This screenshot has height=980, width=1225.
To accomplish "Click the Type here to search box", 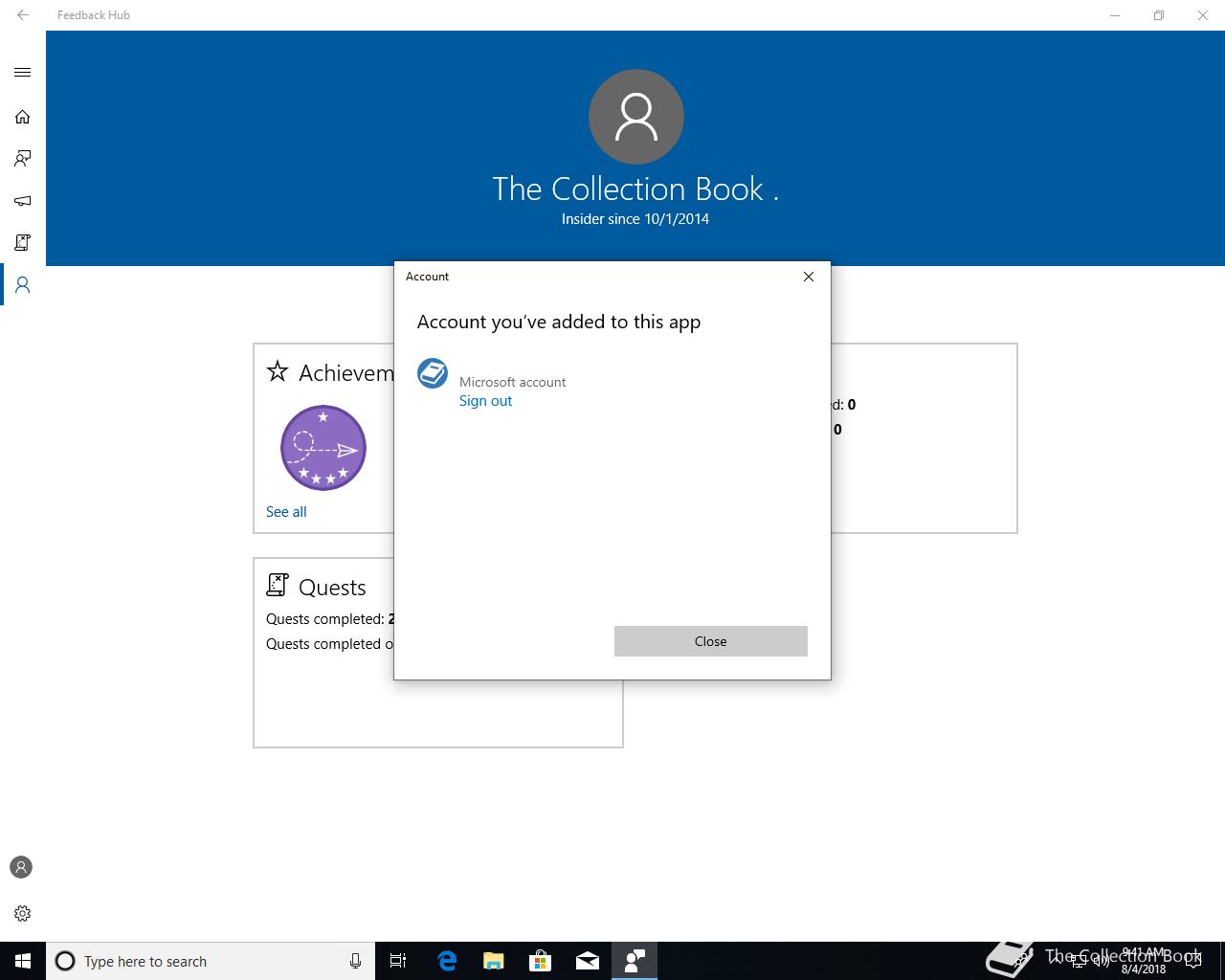I will coord(211,961).
